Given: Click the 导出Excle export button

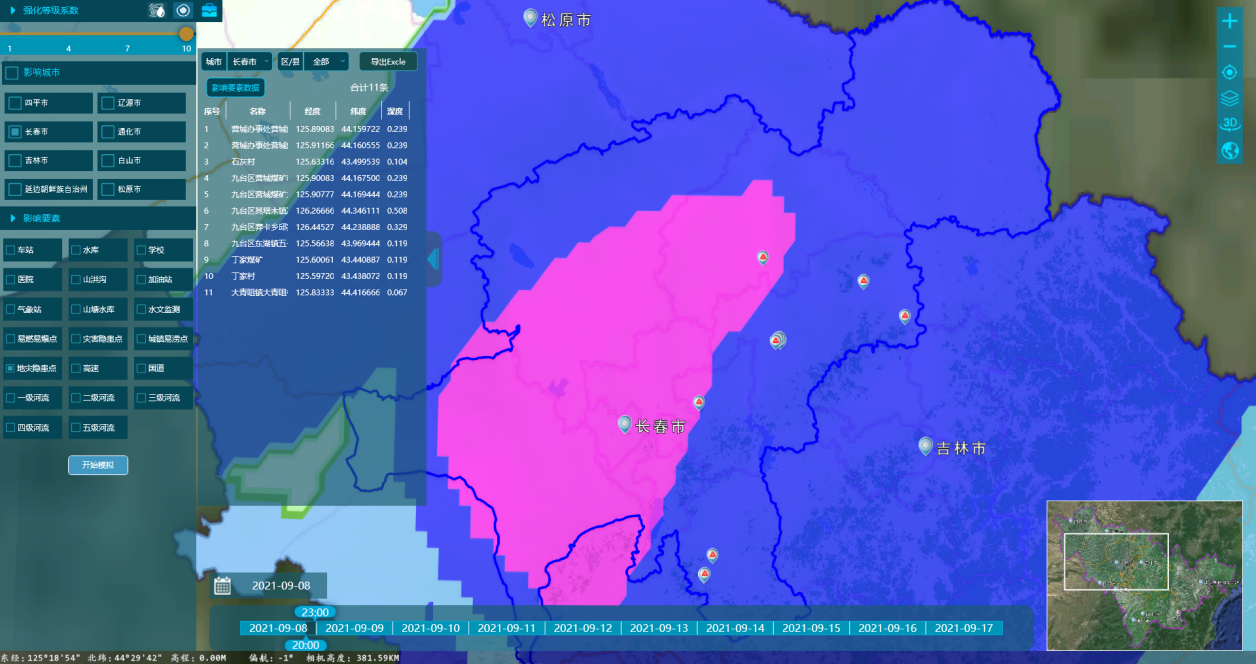Looking at the screenshot, I should click(388, 61).
